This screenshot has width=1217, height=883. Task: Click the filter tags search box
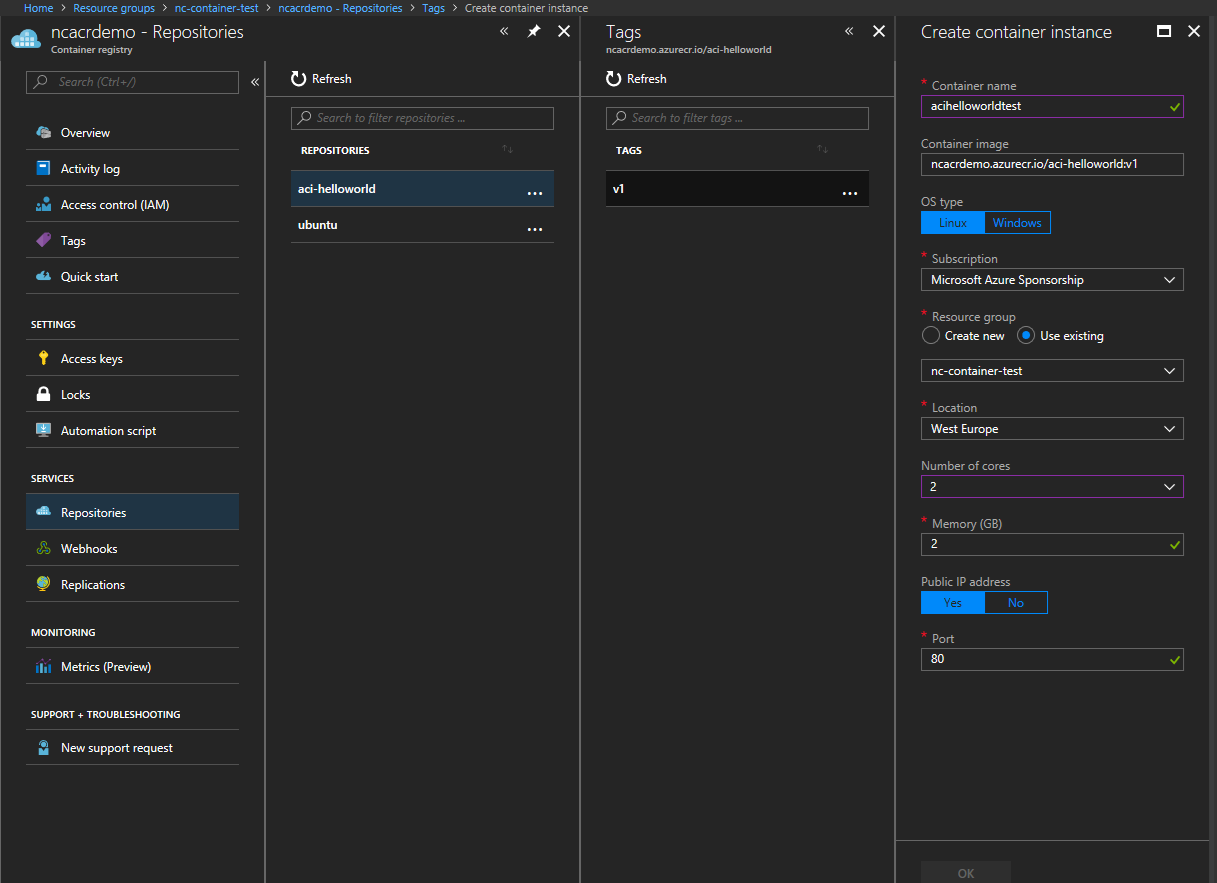point(737,118)
